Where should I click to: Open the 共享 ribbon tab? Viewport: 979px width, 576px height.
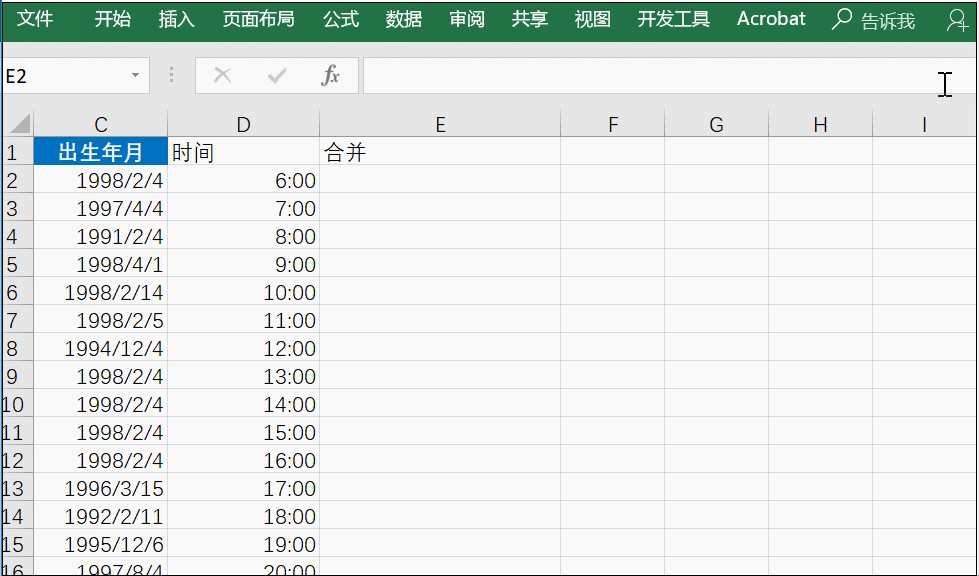(529, 19)
